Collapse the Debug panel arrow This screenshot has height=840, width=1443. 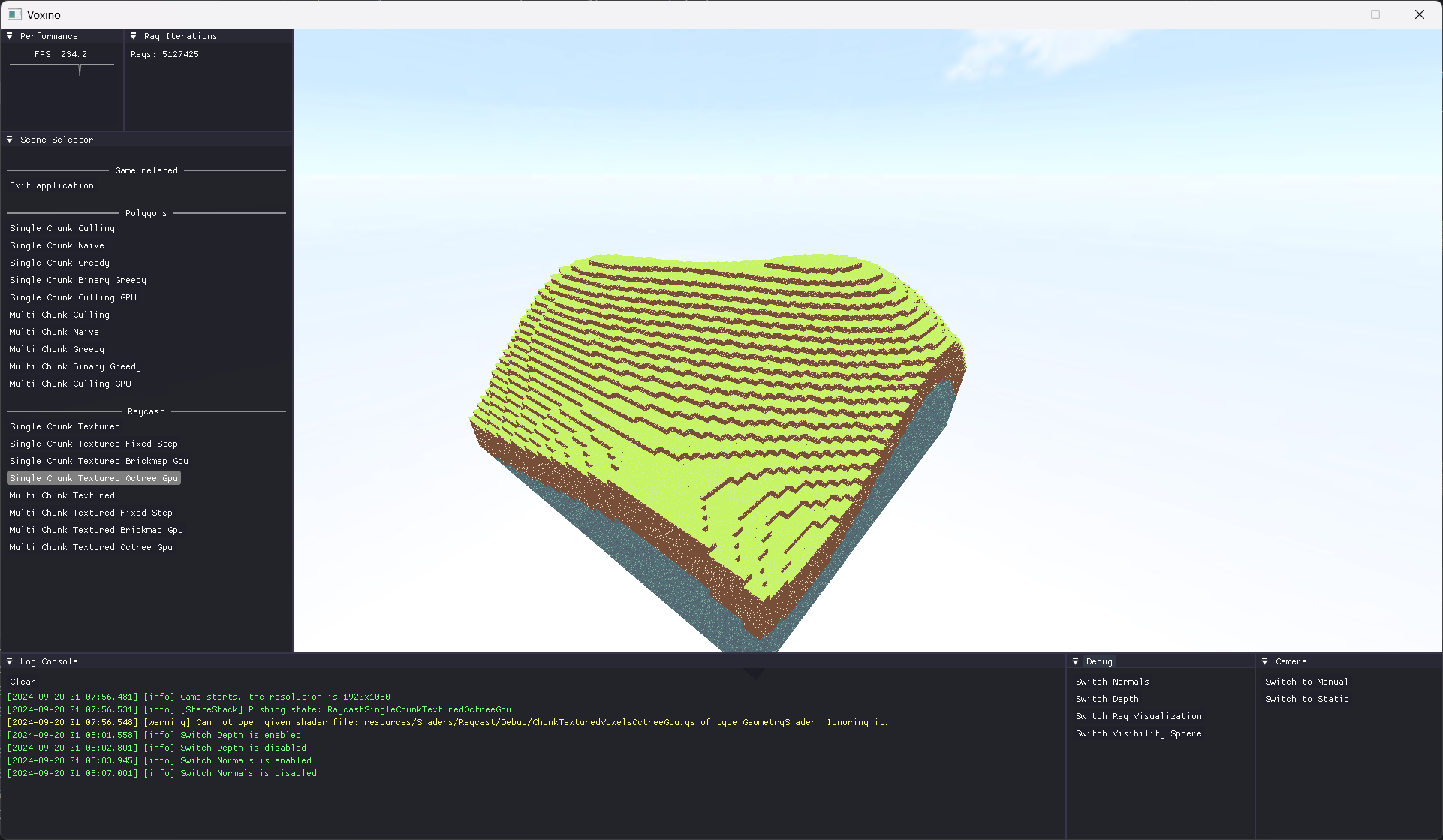point(1076,661)
